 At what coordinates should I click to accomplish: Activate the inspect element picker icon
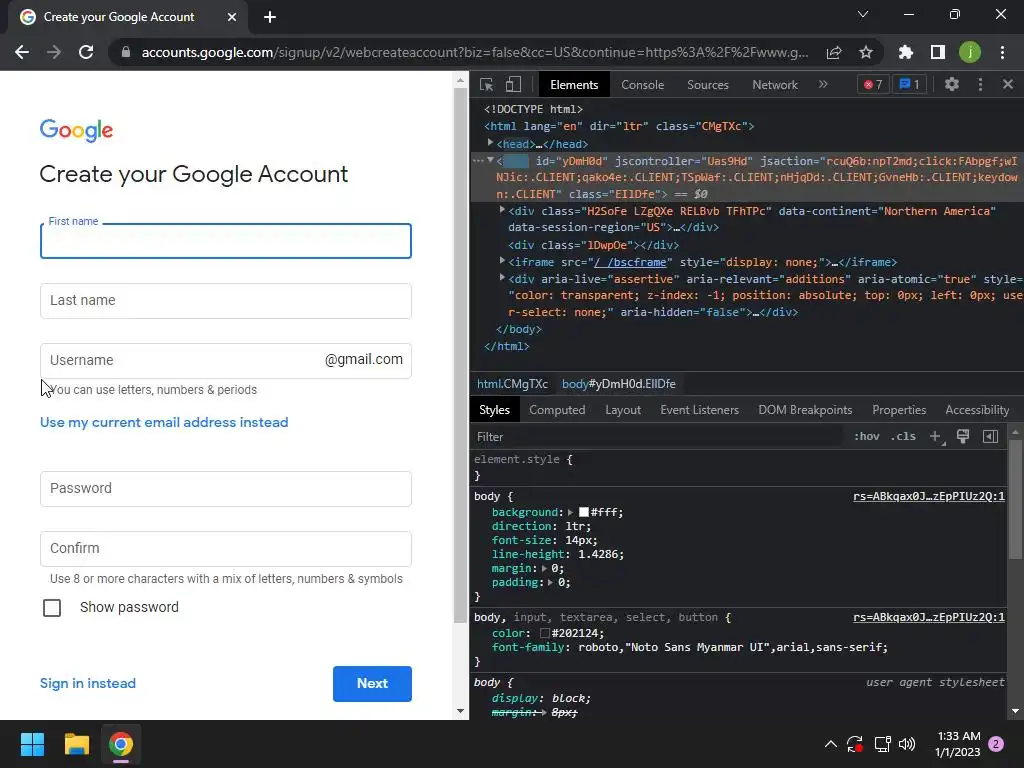(x=487, y=84)
